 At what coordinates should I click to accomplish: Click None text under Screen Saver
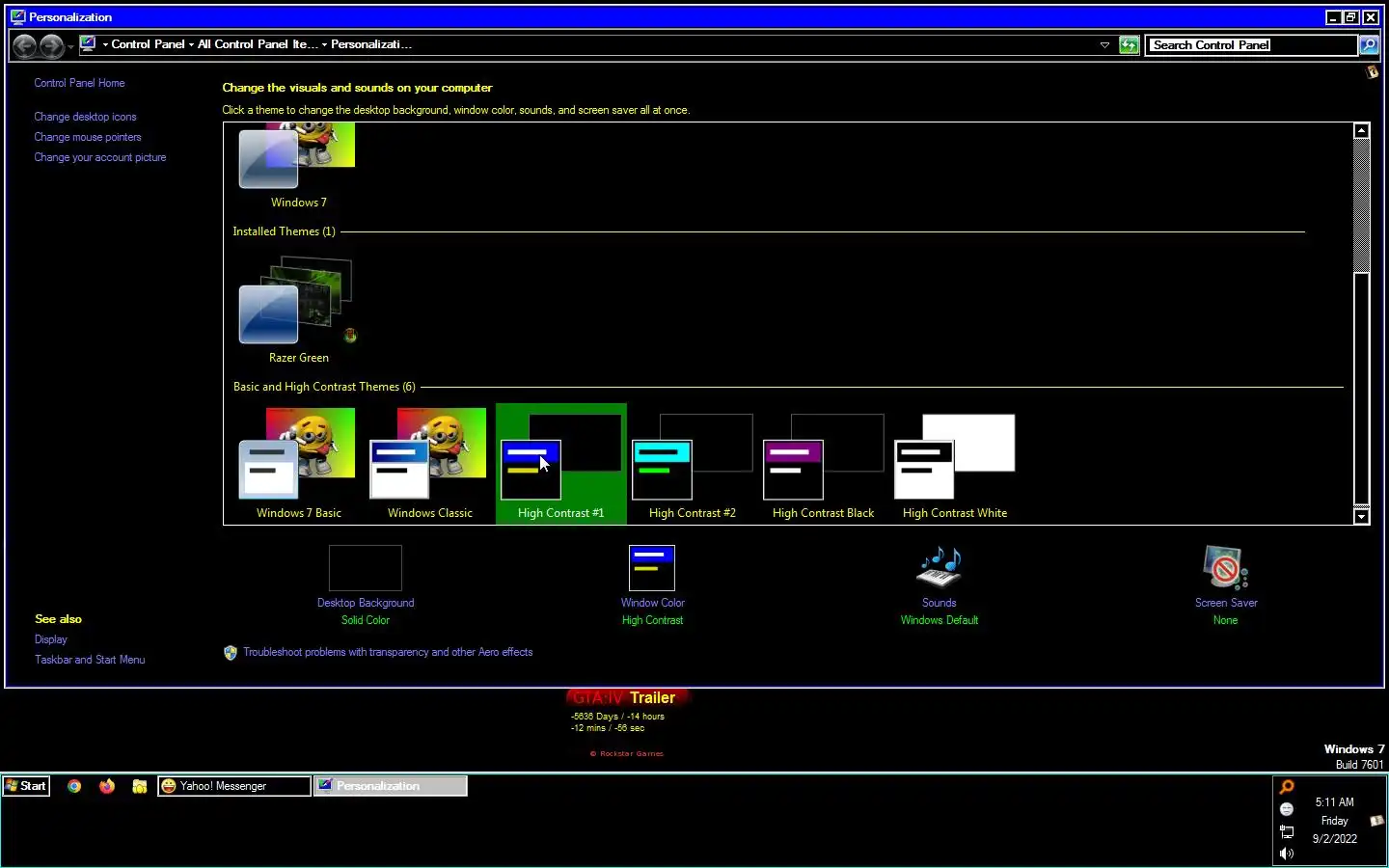[x=1225, y=620]
